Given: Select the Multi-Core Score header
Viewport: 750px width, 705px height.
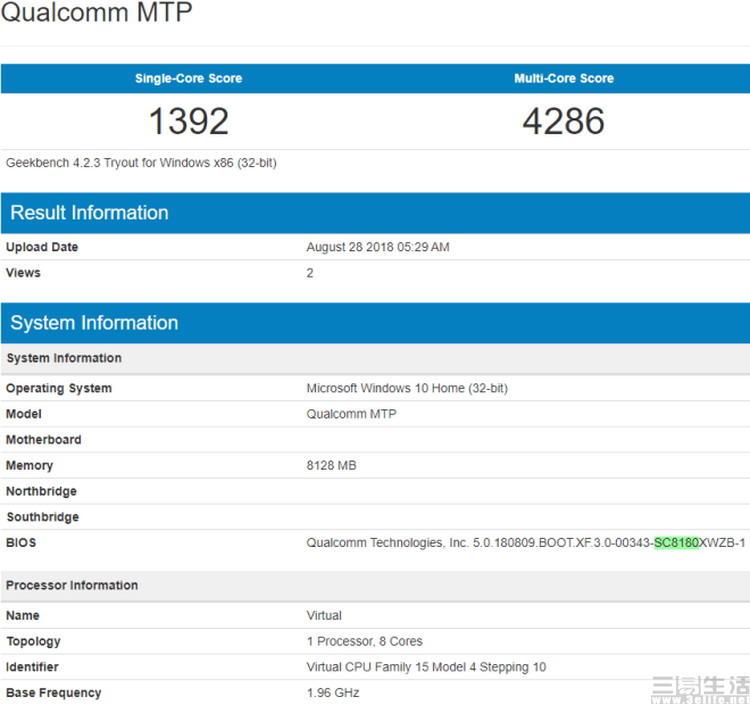Looking at the screenshot, I should [x=564, y=78].
